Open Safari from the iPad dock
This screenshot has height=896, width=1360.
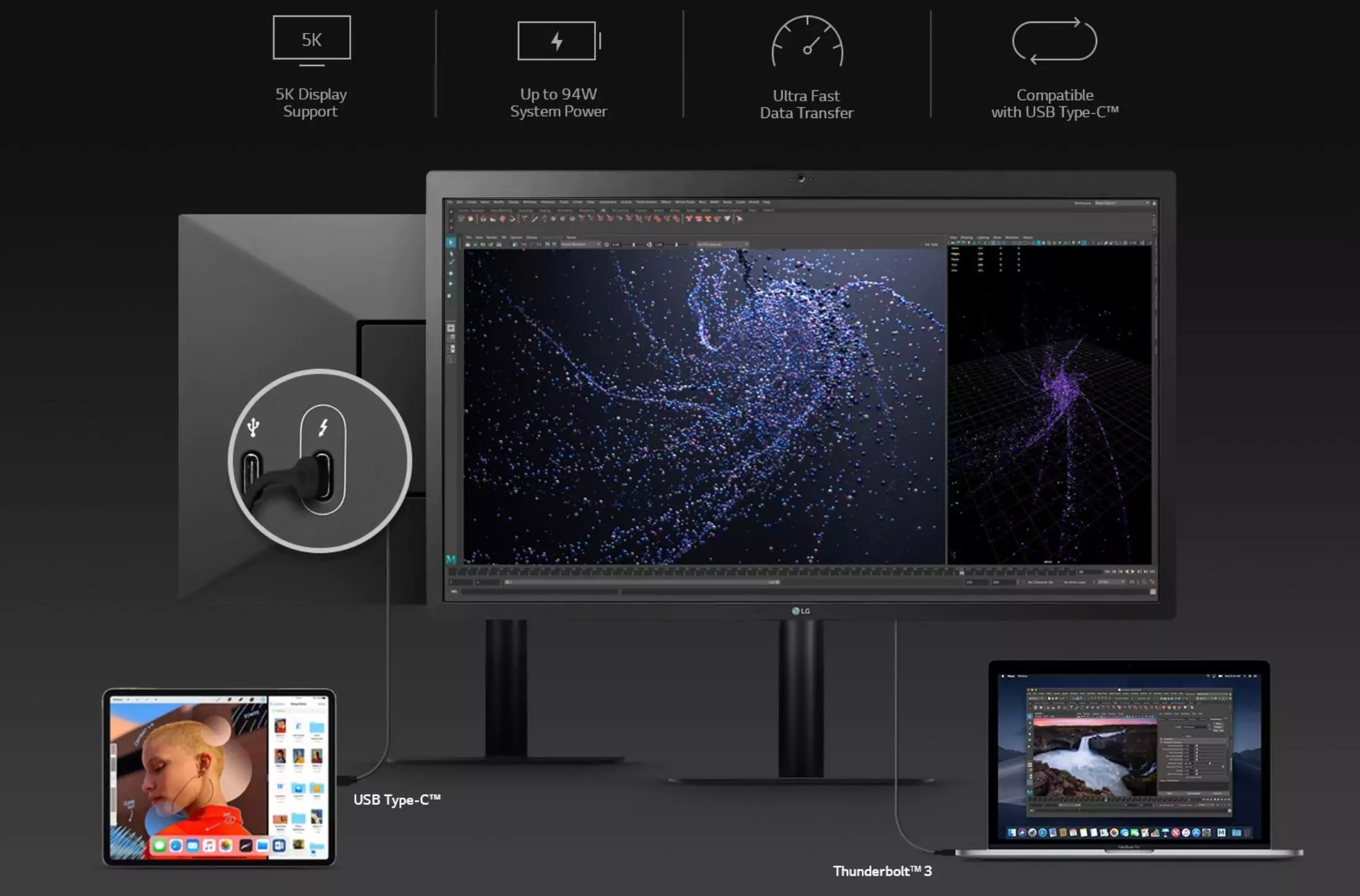point(176,845)
